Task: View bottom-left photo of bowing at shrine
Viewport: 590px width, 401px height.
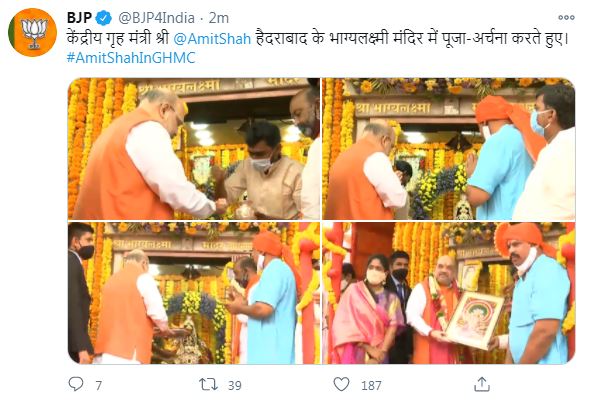Action: tap(194, 293)
